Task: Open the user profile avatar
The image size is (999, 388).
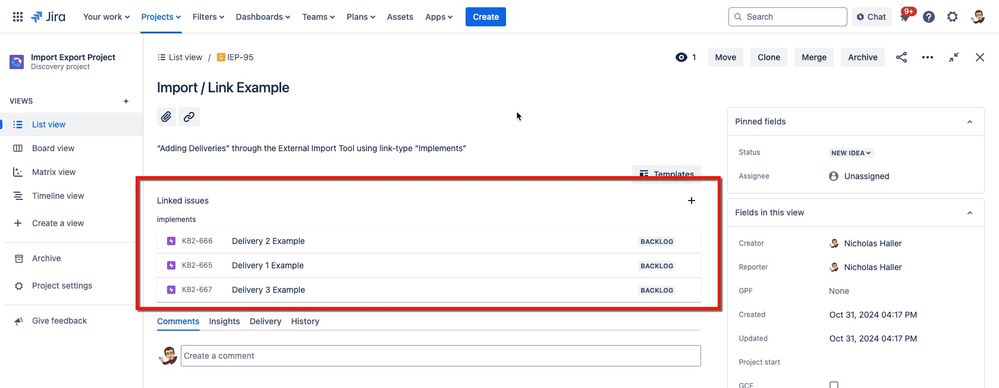Action: [x=978, y=17]
